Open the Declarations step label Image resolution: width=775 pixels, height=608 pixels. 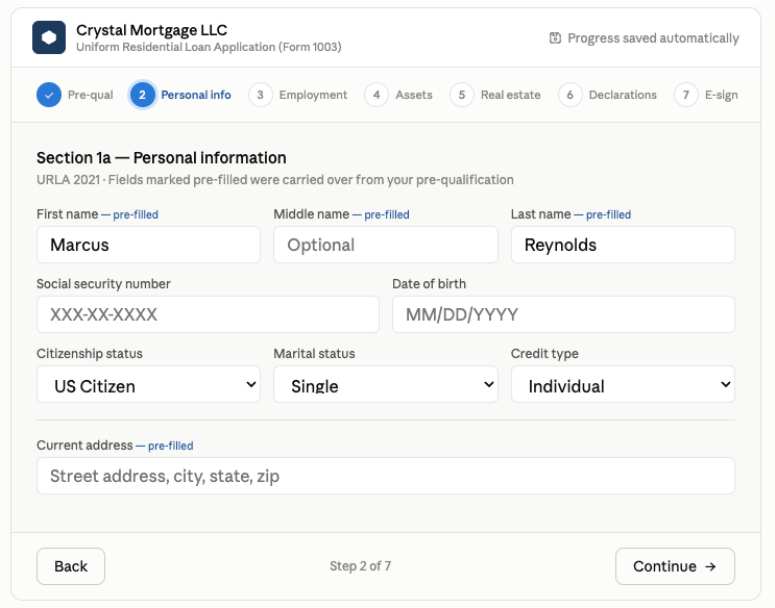tap(623, 95)
